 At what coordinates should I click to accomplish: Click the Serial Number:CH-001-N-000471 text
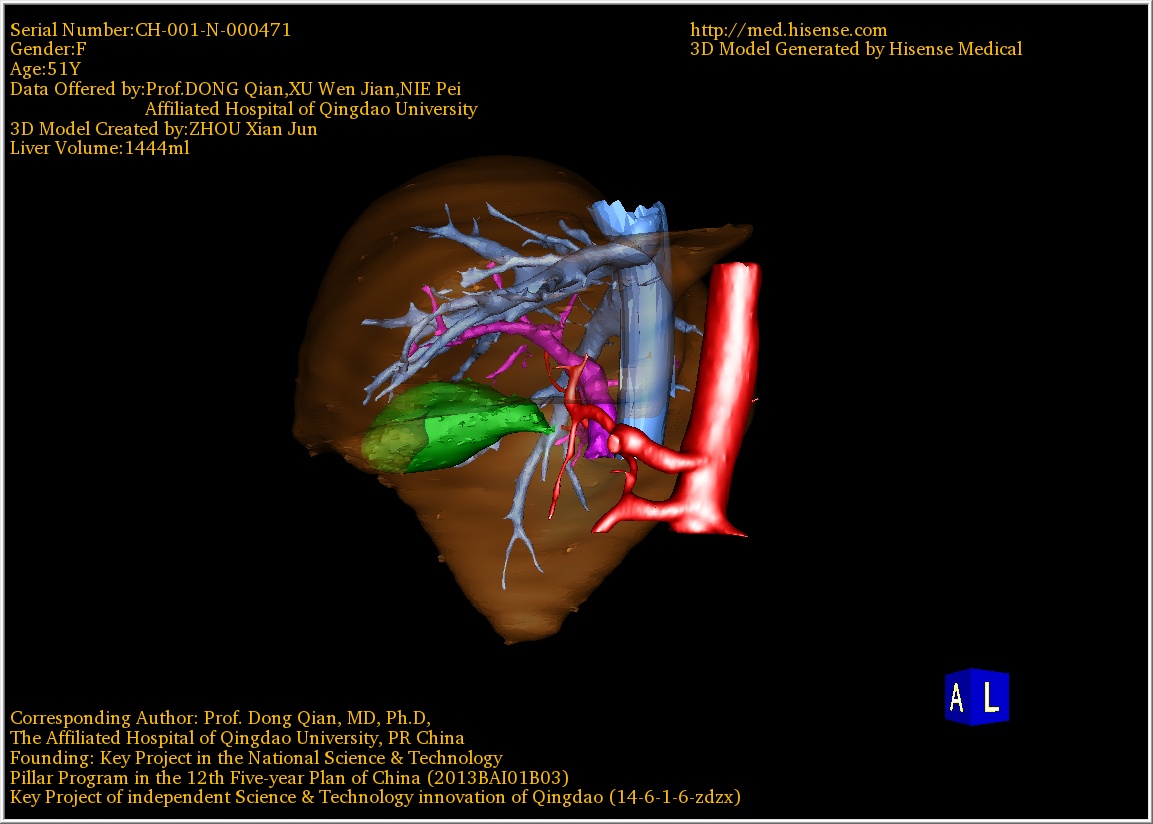[150, 30]
